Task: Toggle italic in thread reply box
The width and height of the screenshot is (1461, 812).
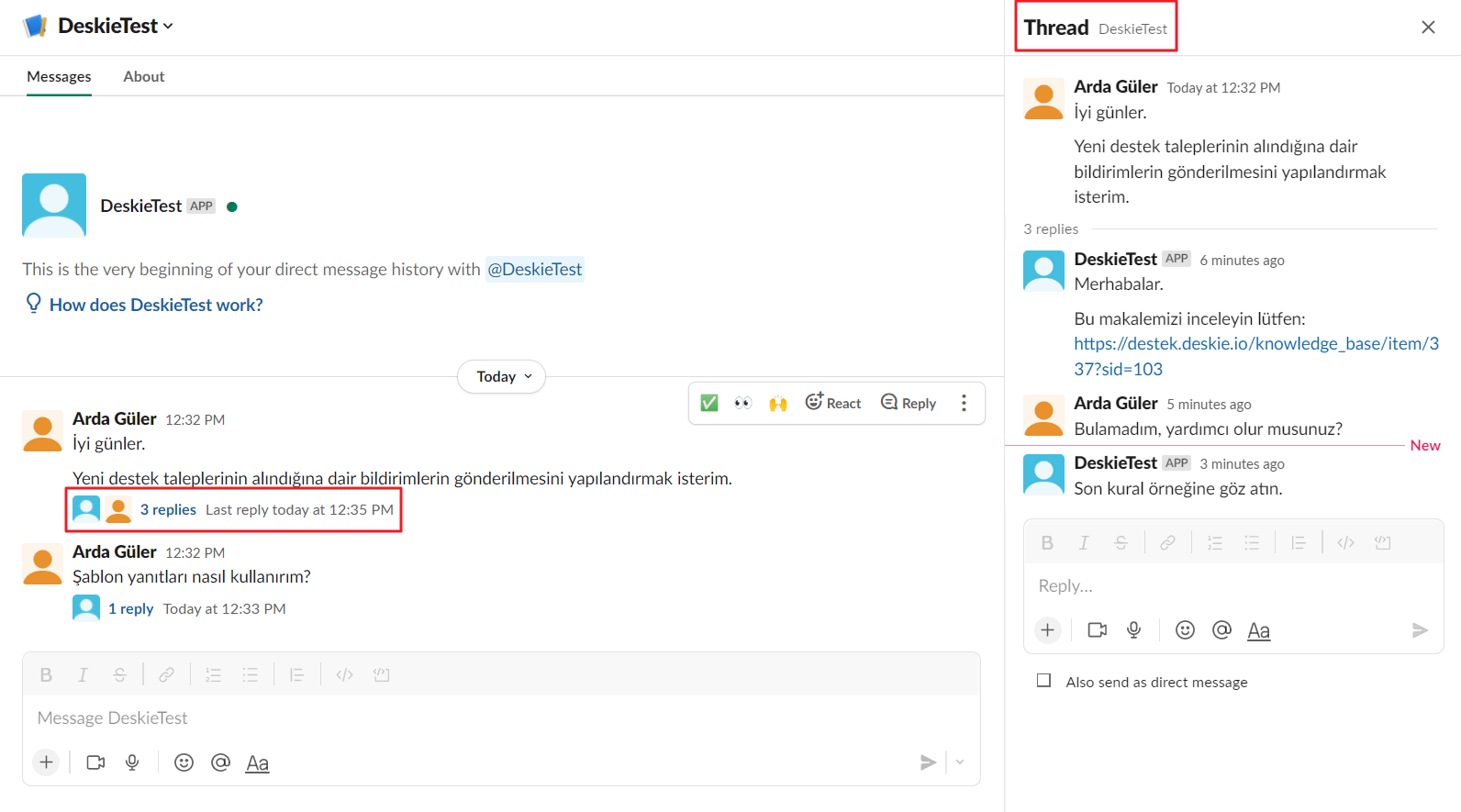Action: pos(1084,543)
